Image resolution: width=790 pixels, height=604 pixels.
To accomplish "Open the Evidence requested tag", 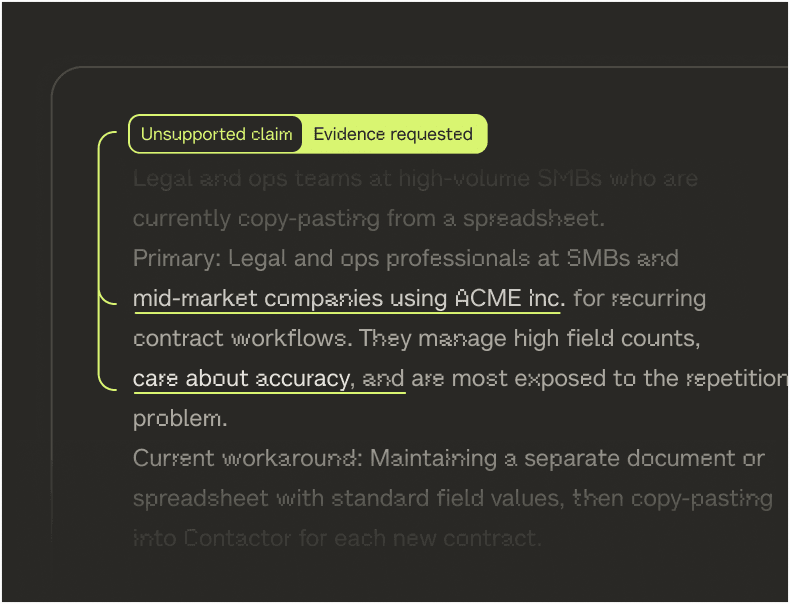I will [x=393, y=134].
